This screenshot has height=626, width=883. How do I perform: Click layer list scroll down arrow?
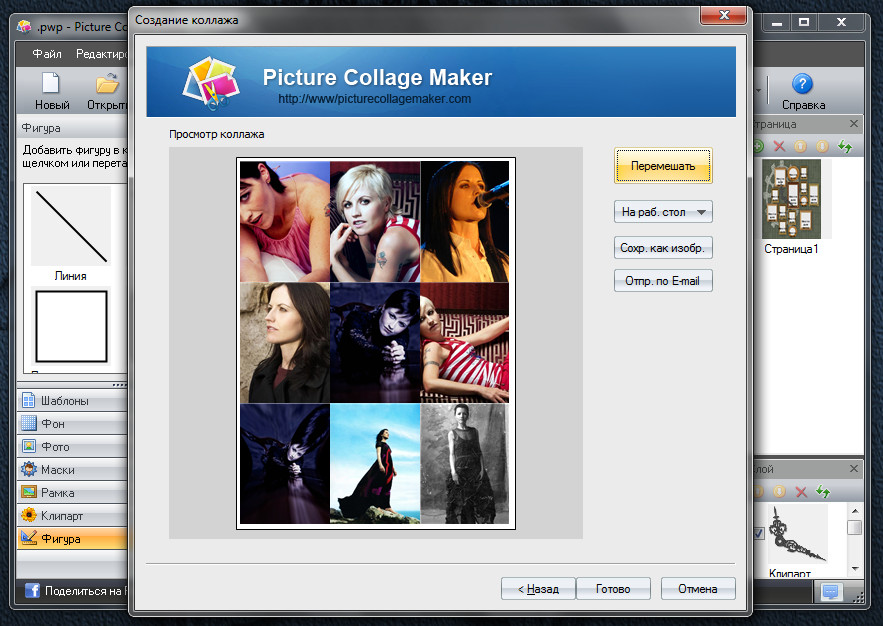click(x=855, y=569)
